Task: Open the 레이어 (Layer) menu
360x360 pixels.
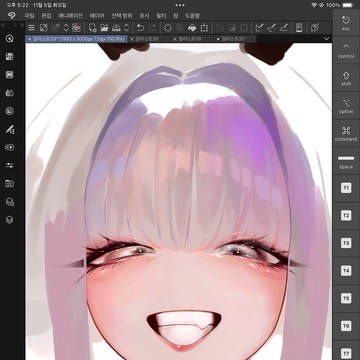Action: click(x=97, y=16)
